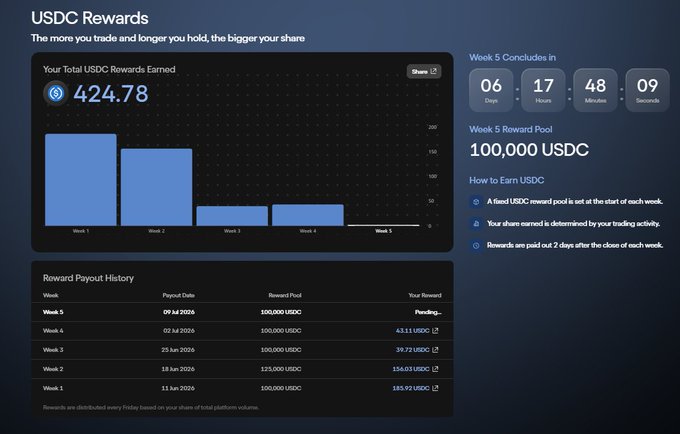Click the 125,000 USDC reward pool cell
The height and width of the screenshot is (434, 680).
click(281, 369)
